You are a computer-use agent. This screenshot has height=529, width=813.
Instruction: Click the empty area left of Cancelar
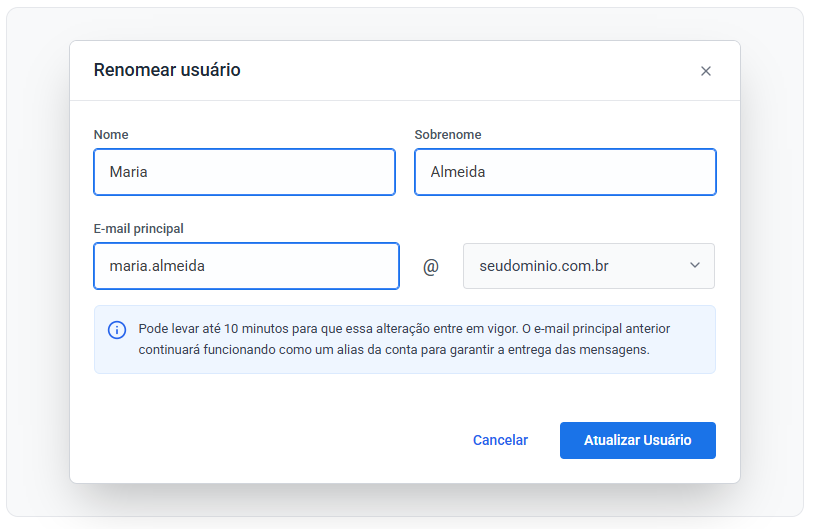(270, 440)
